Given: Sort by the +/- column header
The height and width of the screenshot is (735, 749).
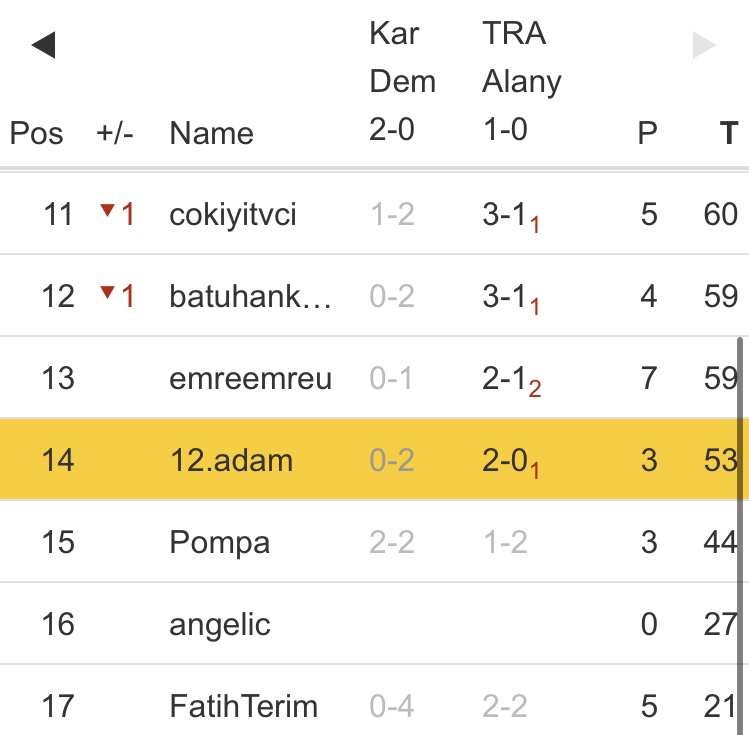Looking at the screenshot, I should [x=115, y=134].
